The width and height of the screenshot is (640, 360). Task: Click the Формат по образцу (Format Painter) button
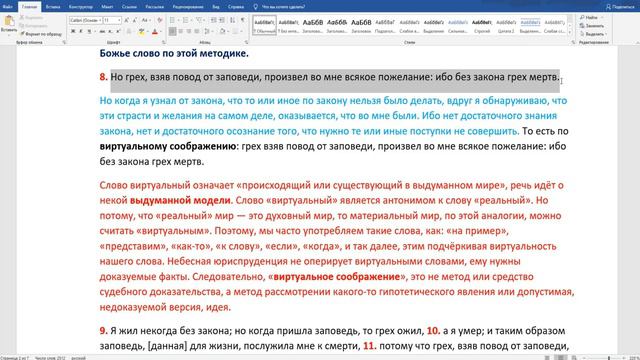pyautogui.click(x=41, y=34)
